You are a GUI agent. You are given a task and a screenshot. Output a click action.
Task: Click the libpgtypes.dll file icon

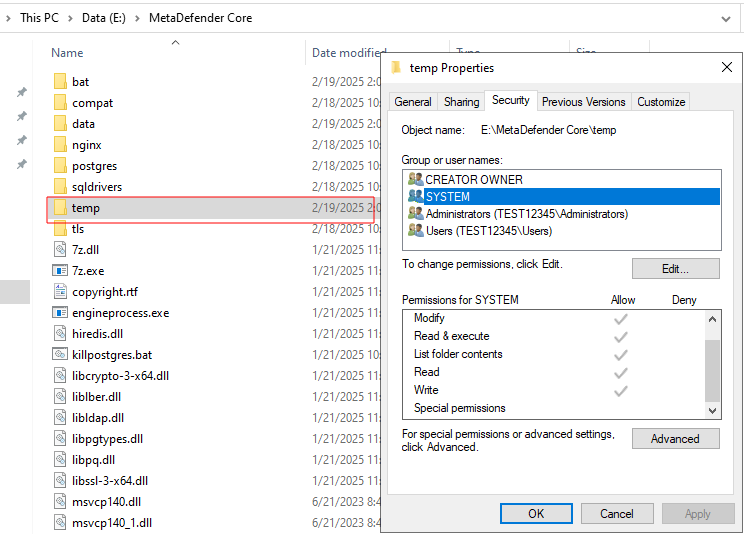(x=60, y=438)
